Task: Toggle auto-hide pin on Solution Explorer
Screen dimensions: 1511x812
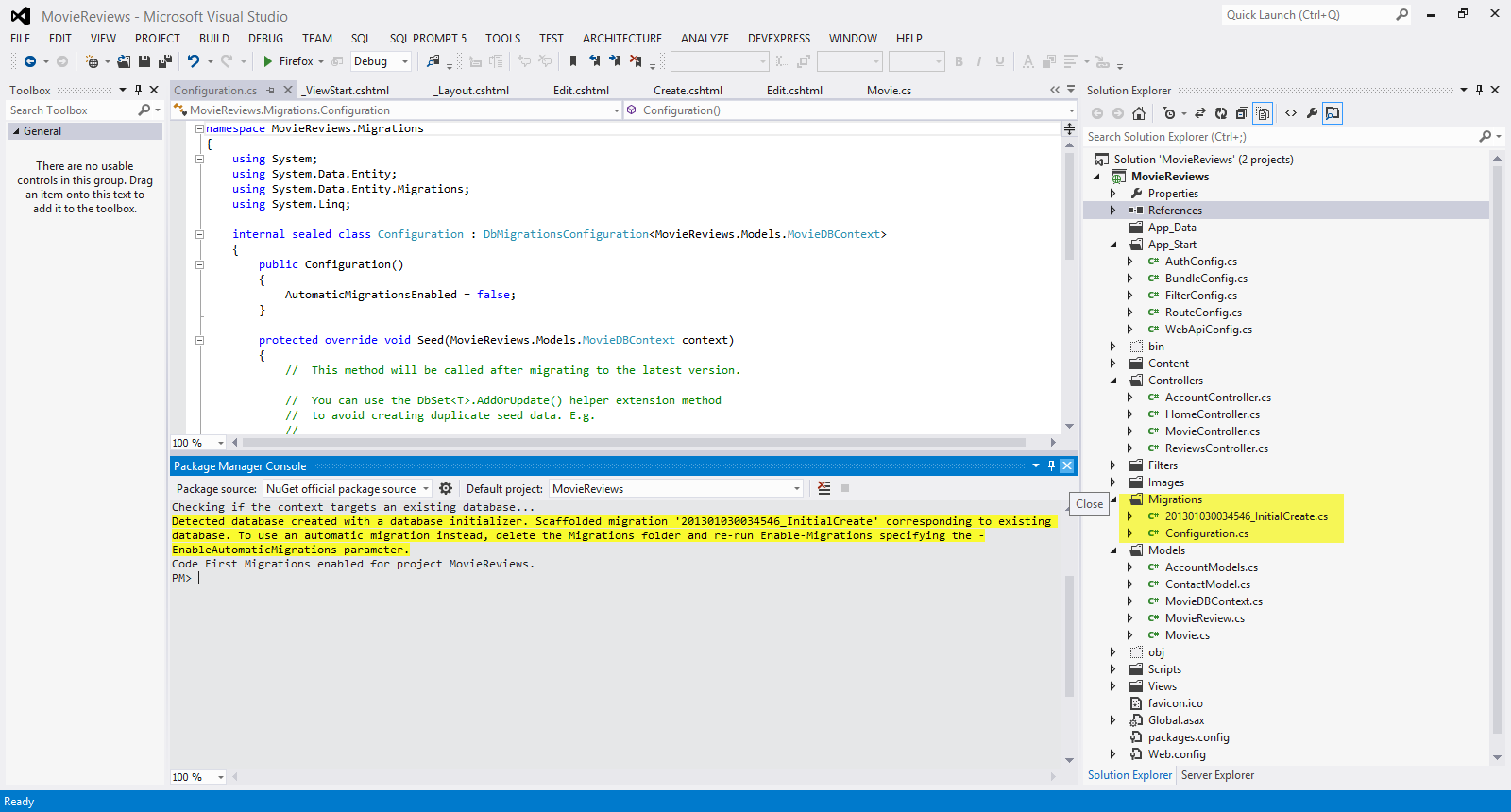Action: click(1479, 90)
